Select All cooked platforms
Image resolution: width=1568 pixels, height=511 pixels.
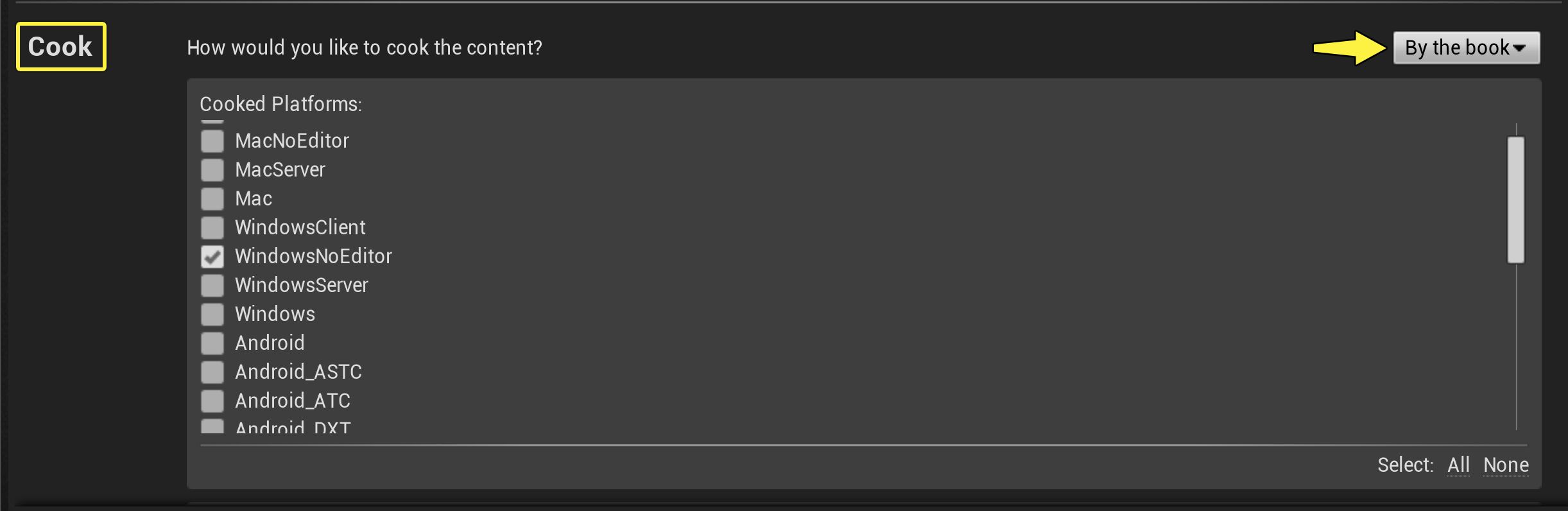pos(1458,464)
